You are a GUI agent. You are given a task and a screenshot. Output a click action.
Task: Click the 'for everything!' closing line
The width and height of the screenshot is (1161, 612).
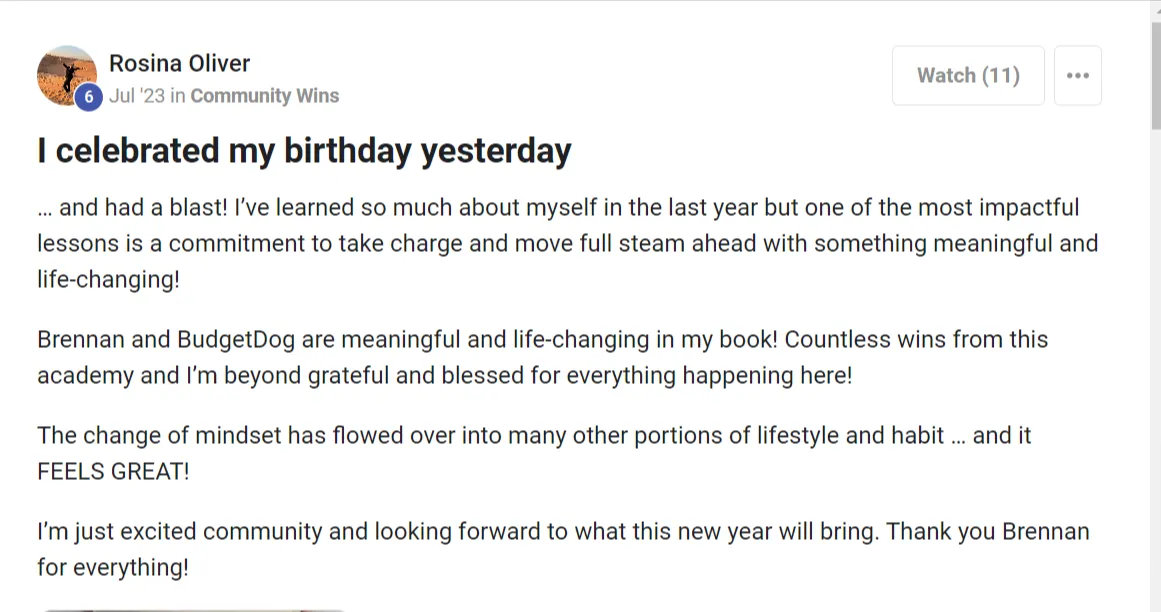[x=113, y=568]
